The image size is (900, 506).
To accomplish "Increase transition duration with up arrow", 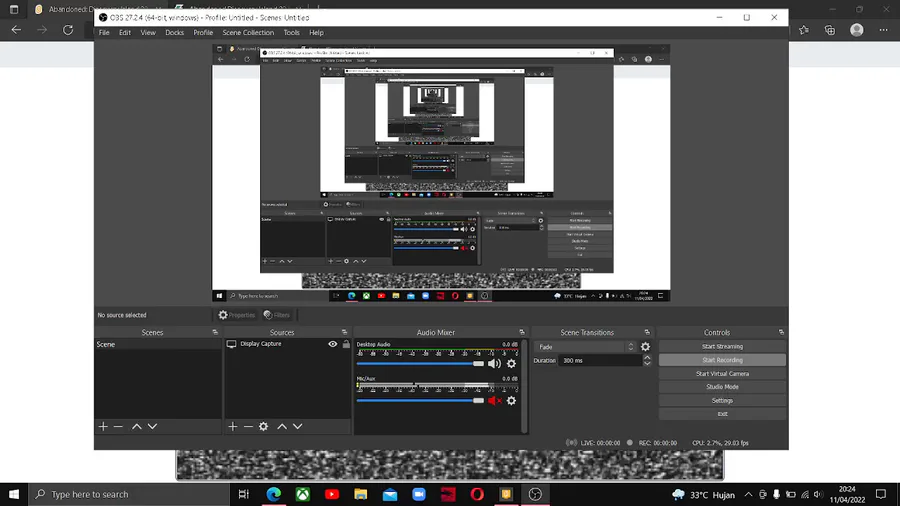I will click(647, 357).
